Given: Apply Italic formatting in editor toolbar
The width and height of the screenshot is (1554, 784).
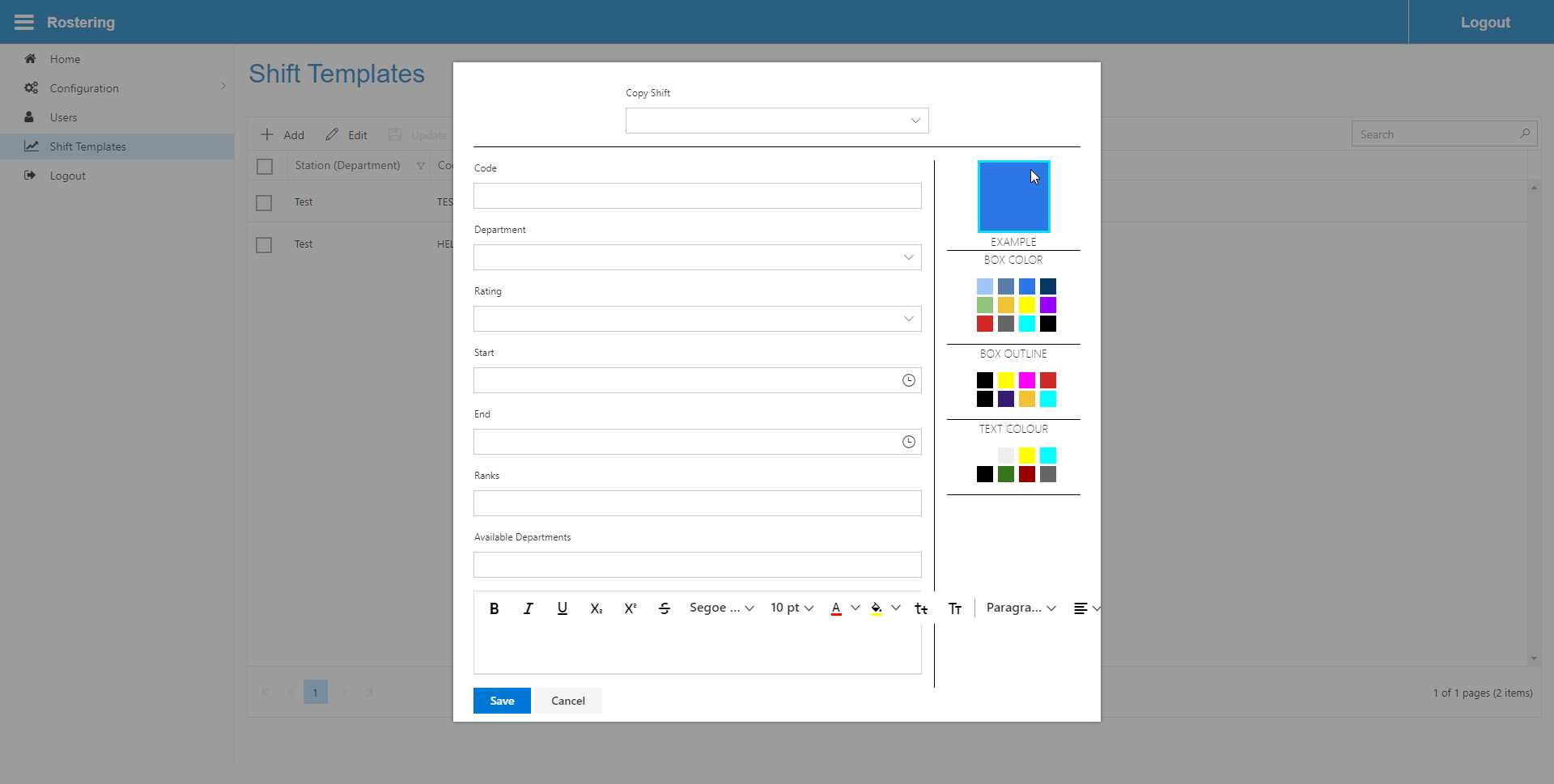Looking at the screenshot, I should tap(528, 608).
